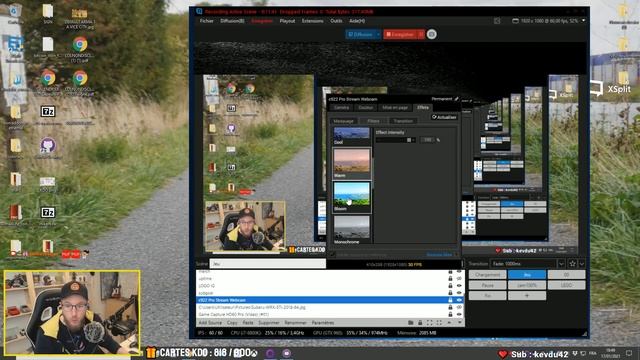The height and width of the screenshot is (360, 640).
Task: Open the Fichier menu
Action: coord(207,21)
